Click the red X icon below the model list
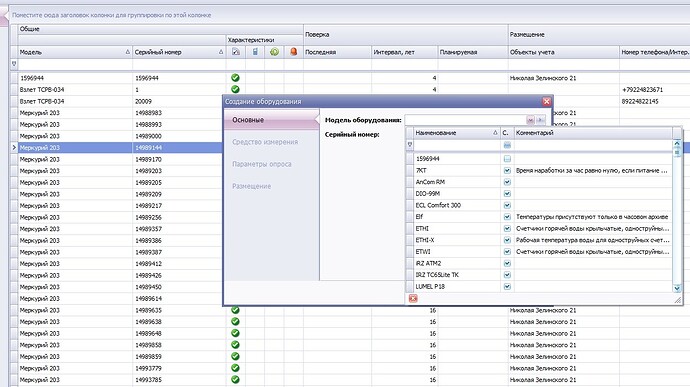This screenshot has width=690, height=387. pyautogui.click(x=413, y=299)
